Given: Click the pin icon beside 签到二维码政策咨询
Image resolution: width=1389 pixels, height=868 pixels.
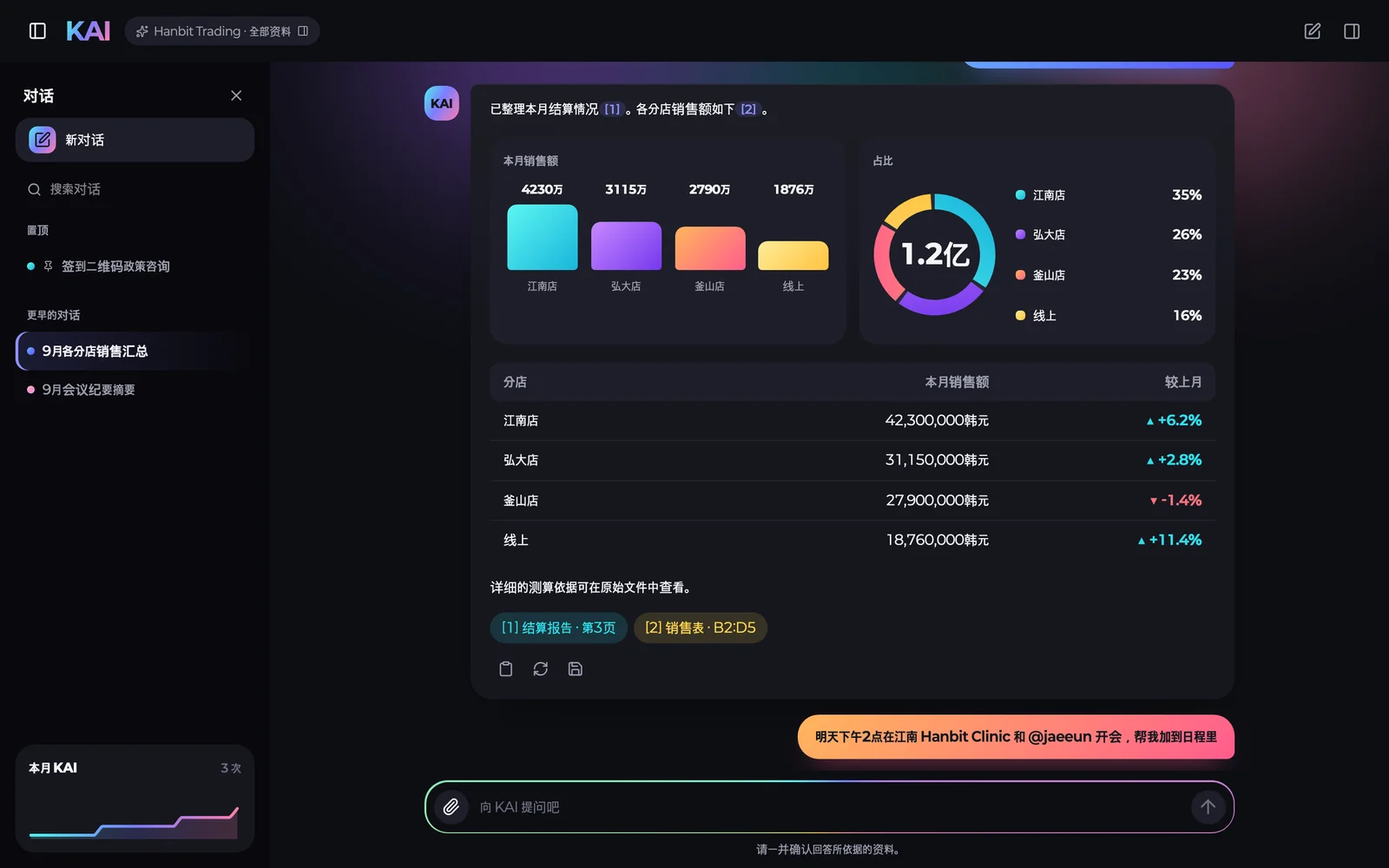Looking at the screenshot, I should [48, 266].
